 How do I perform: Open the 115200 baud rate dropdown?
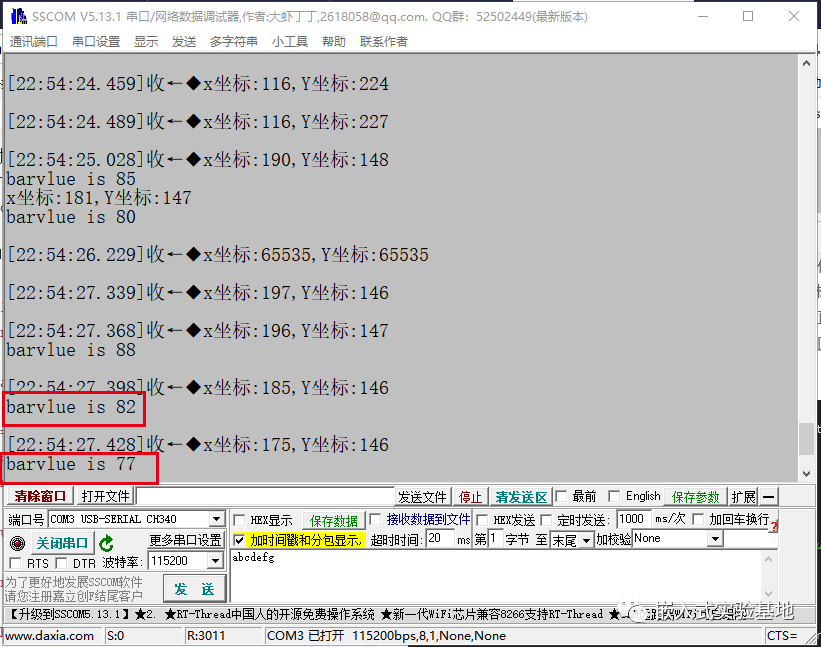[215, 561]
